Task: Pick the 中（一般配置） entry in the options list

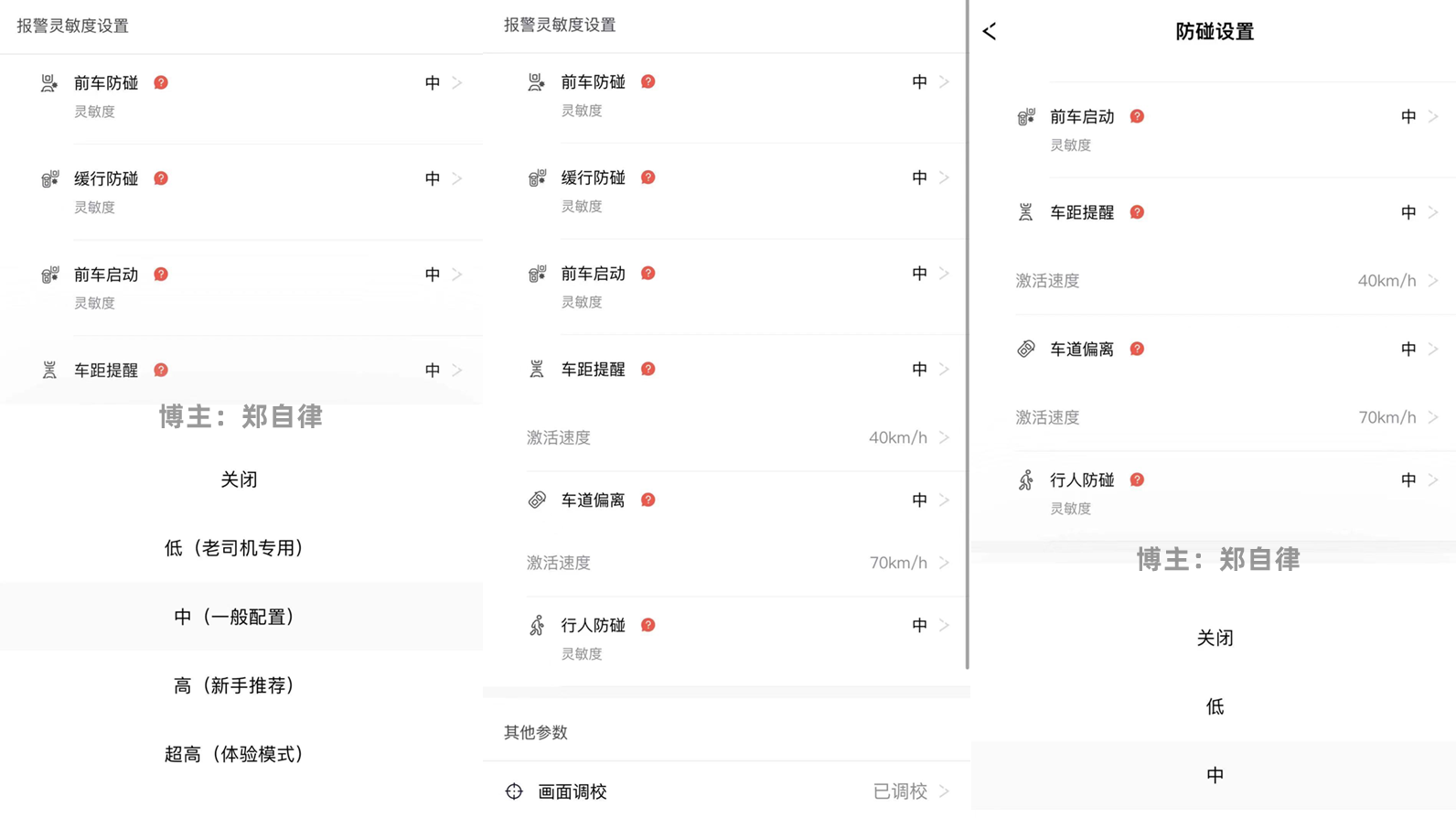Action: (234, 617)
